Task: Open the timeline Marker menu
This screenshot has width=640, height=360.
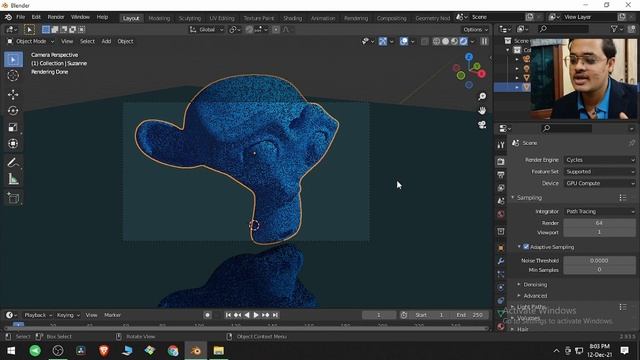Action: pyautogui.click(x=112, y=315)
